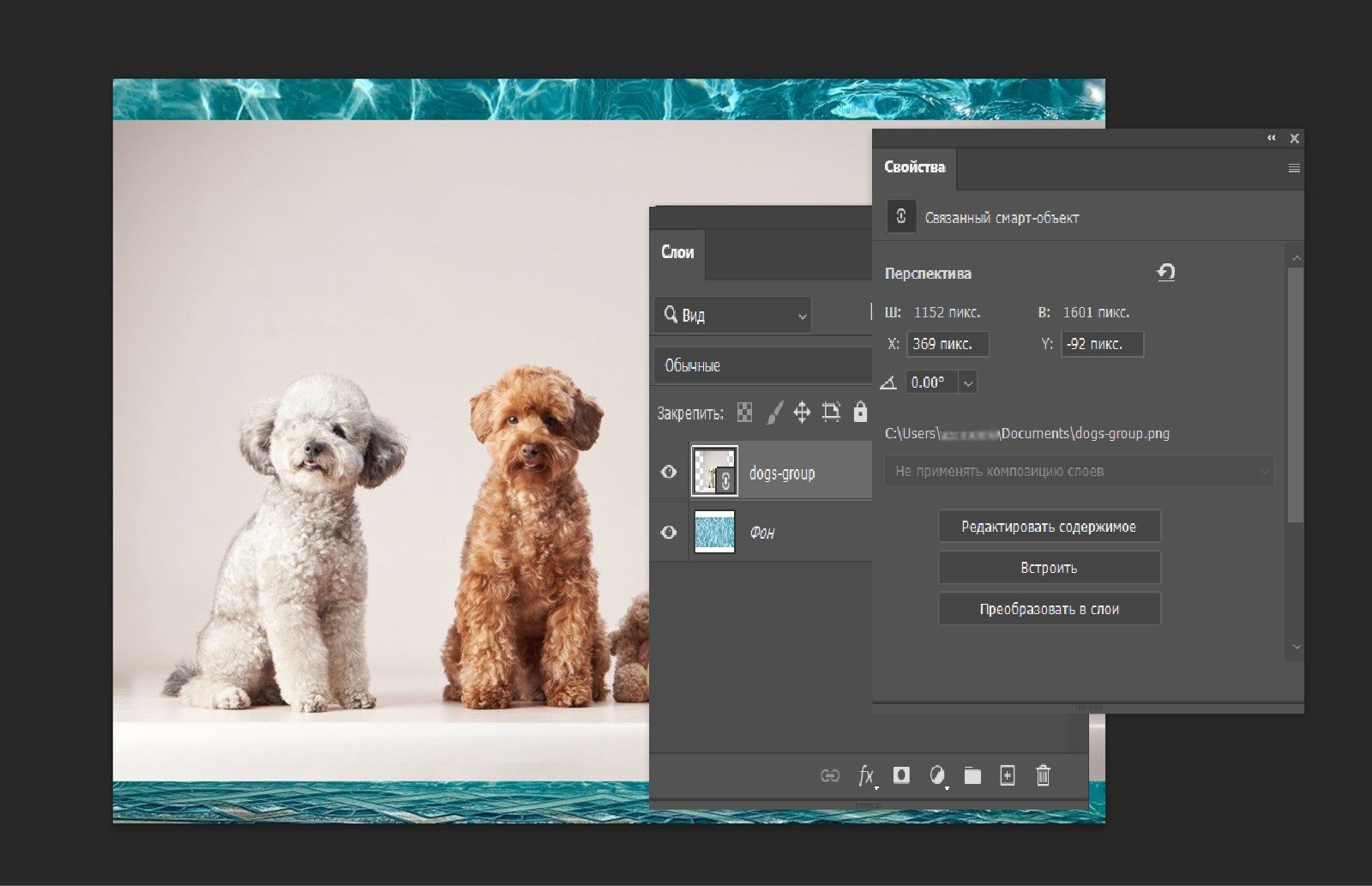Open the angle value dropdown
The width and height of the screenshot is (1372, 886).
(967, 383)
